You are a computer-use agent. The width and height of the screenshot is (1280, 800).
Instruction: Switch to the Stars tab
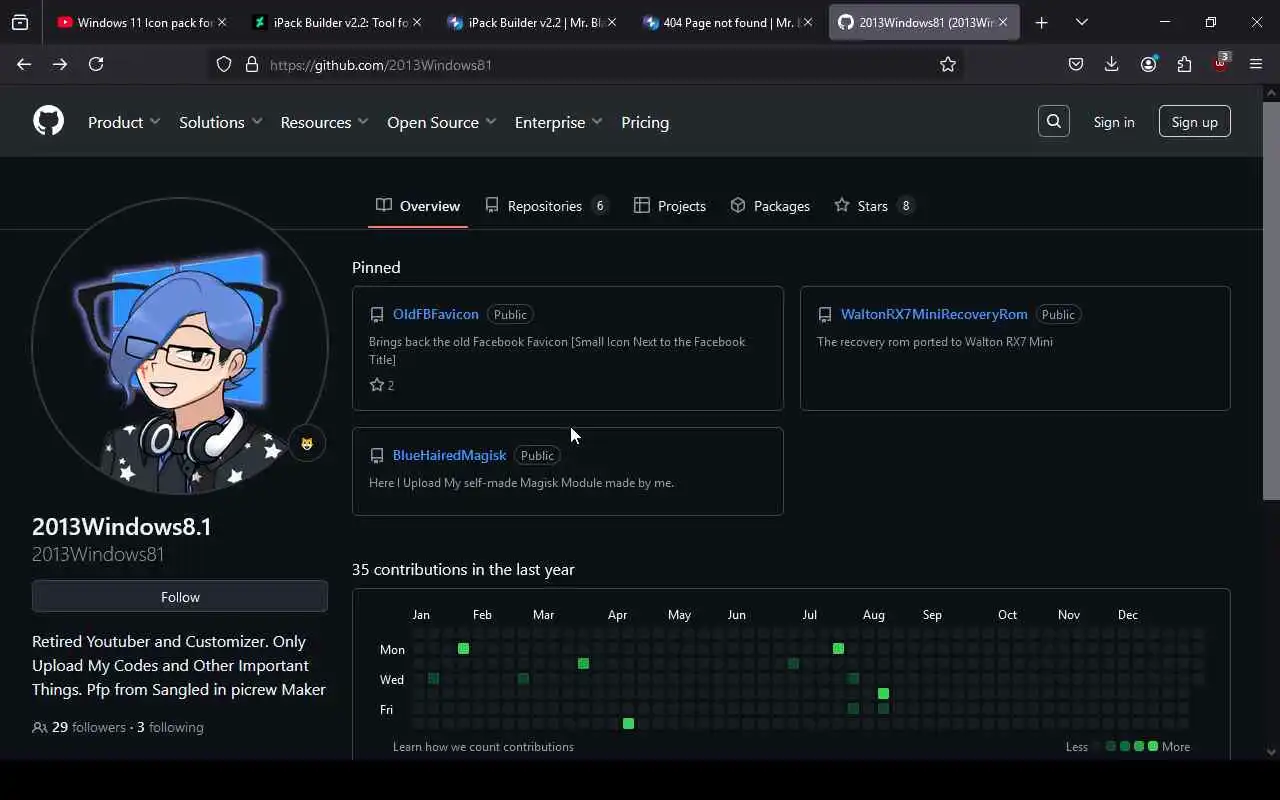click(874, 206)
